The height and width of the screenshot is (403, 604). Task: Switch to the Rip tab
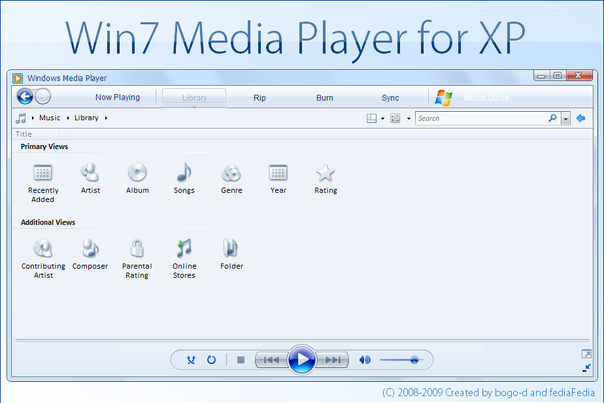(x=260, y=98)
